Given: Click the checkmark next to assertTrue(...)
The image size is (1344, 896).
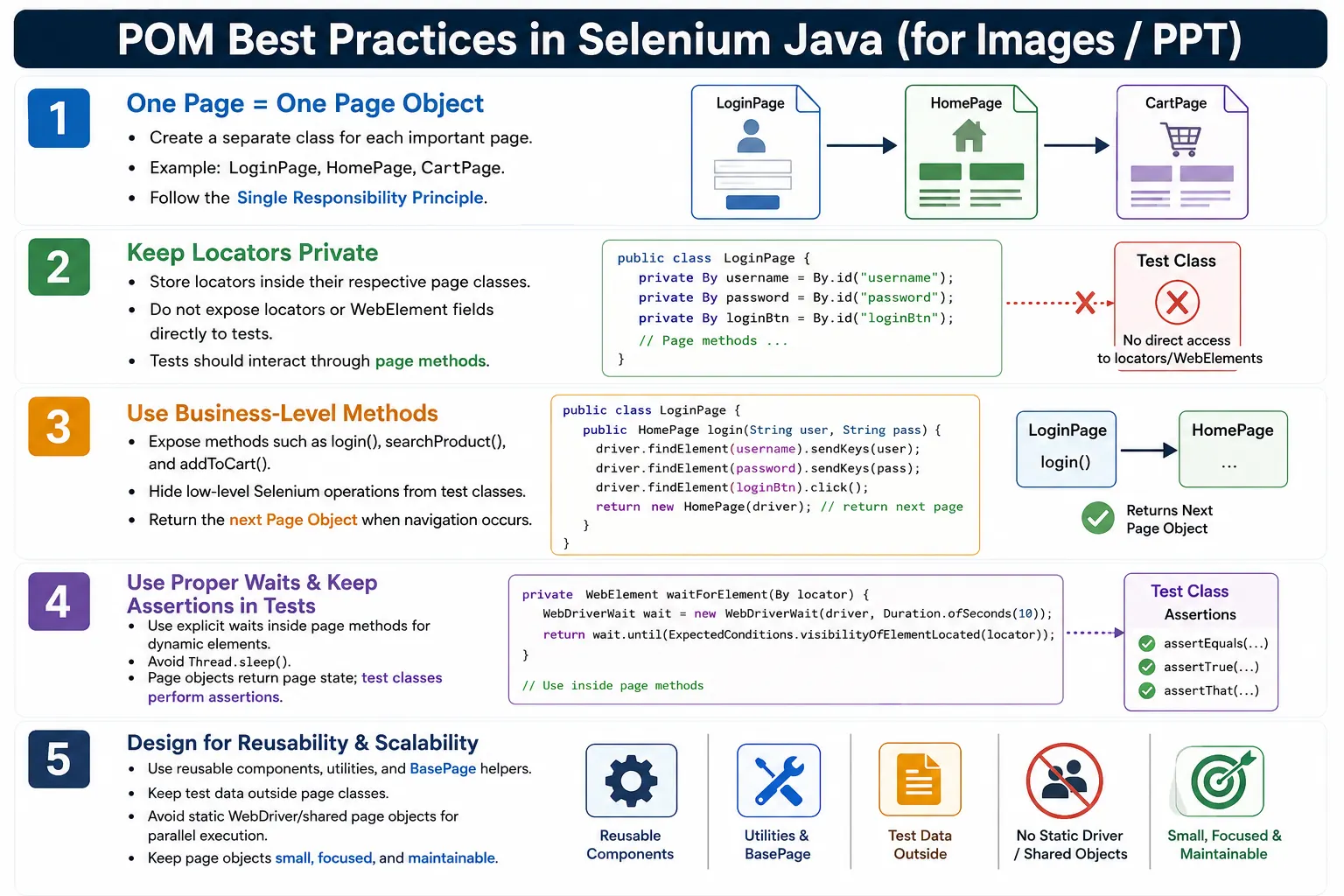Looking at the screenshot, I should (x=1146, y=667).
